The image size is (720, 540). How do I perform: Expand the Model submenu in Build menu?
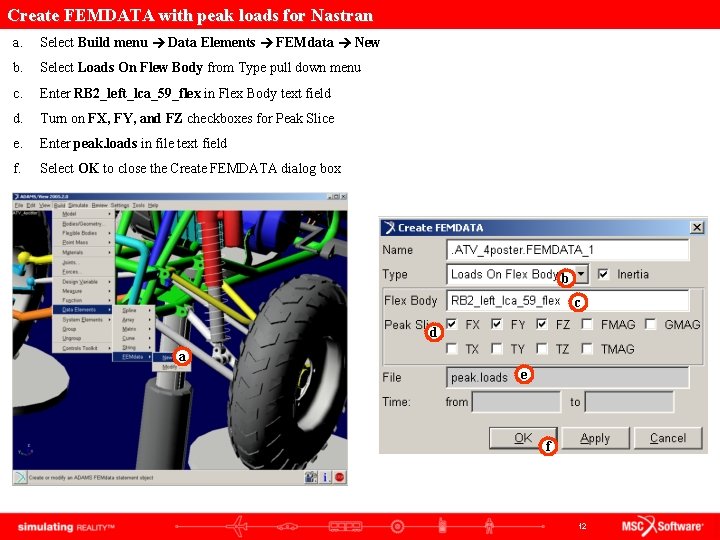click(82, 214)
